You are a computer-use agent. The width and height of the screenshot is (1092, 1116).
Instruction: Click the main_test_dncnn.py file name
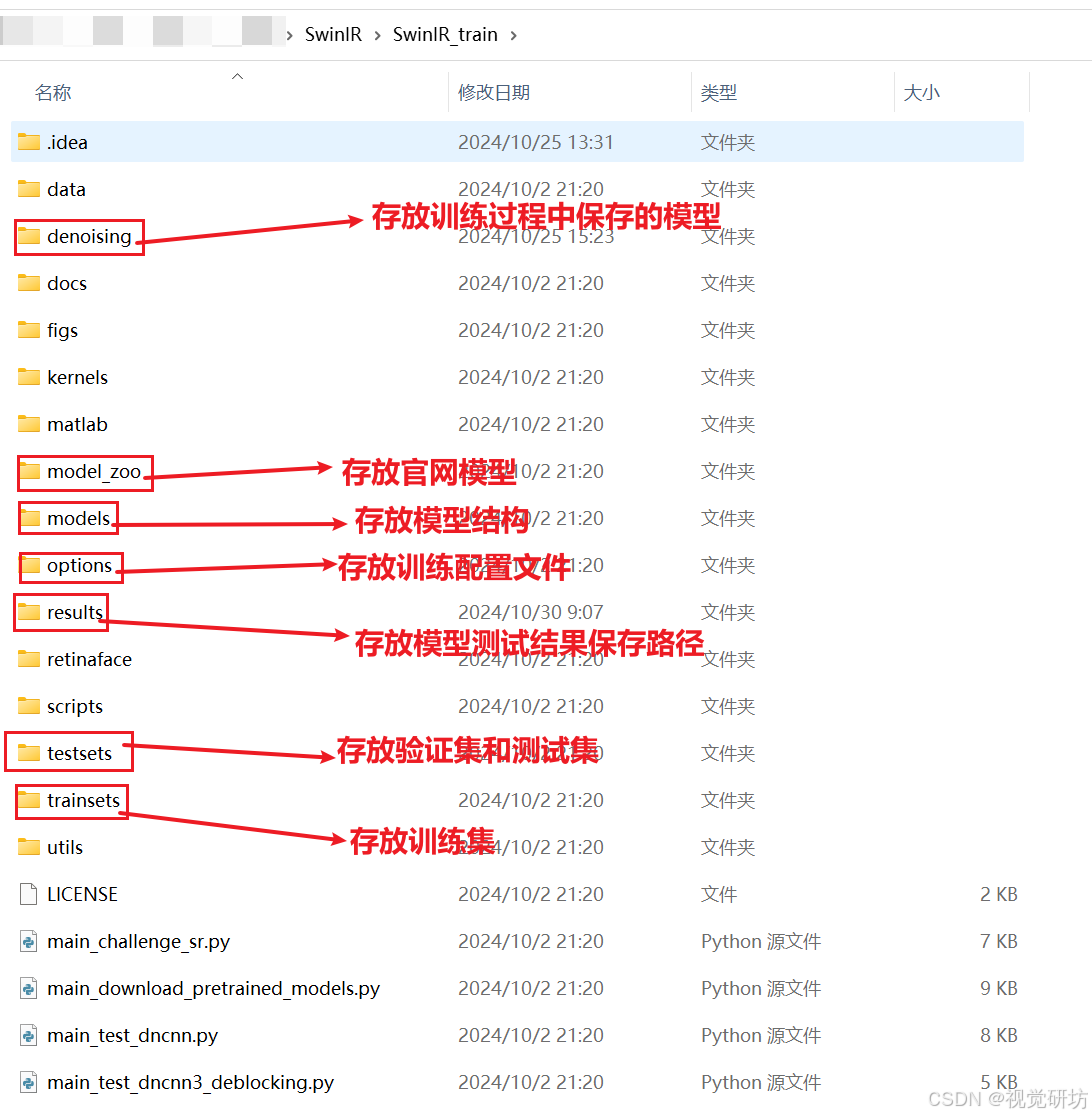point(132,1035)
